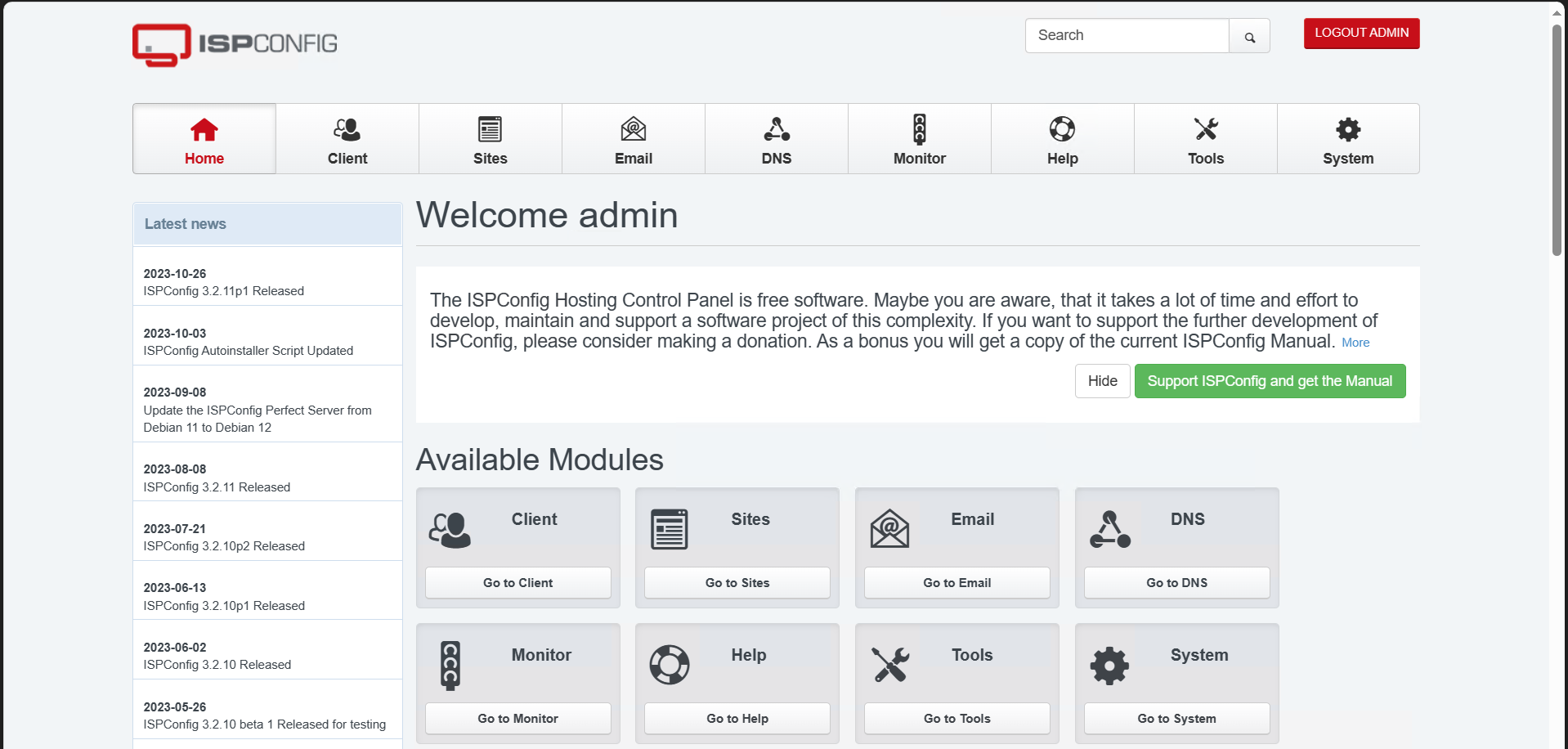Open news item ISPConfig 3.2.10p2 Released
The width and height of the screenshot is (1568, 749).
point(224,546)
